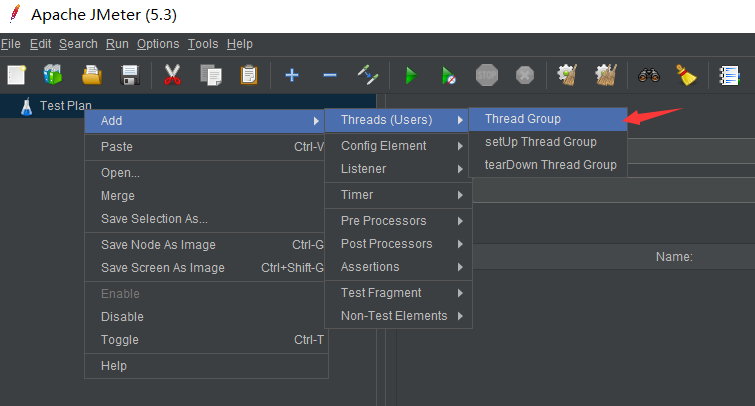This screenshot has width=755, height=406.
Task: Select Thread Group menu item
Action: coord(548,119)
